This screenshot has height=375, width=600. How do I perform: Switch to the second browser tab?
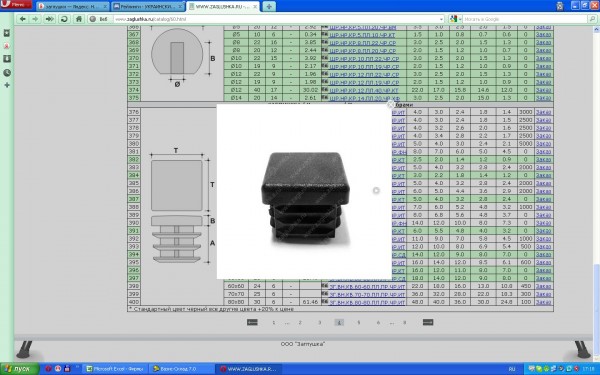pyautogui.click(x=147, y=7)
